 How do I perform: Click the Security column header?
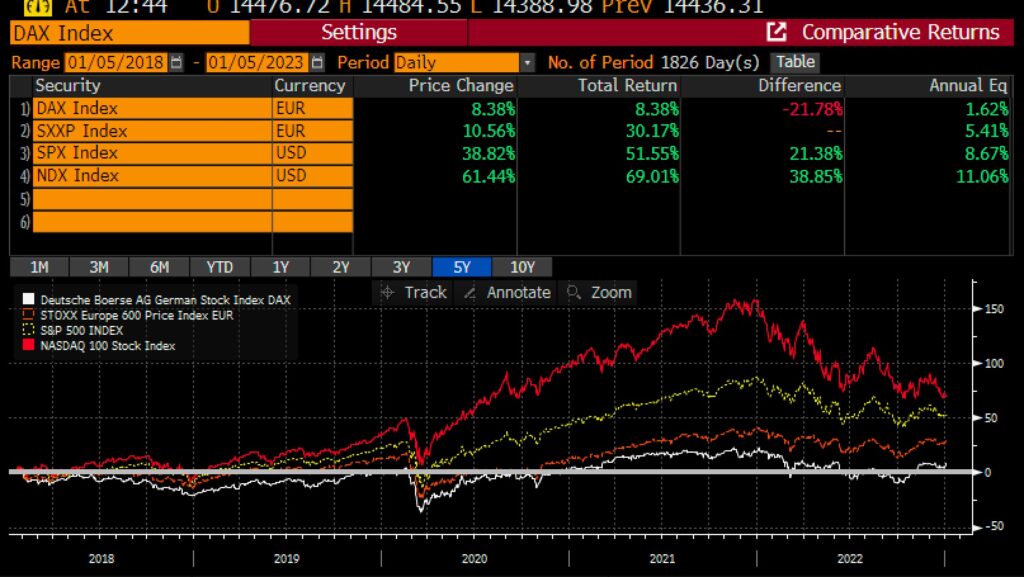(68, 86)
